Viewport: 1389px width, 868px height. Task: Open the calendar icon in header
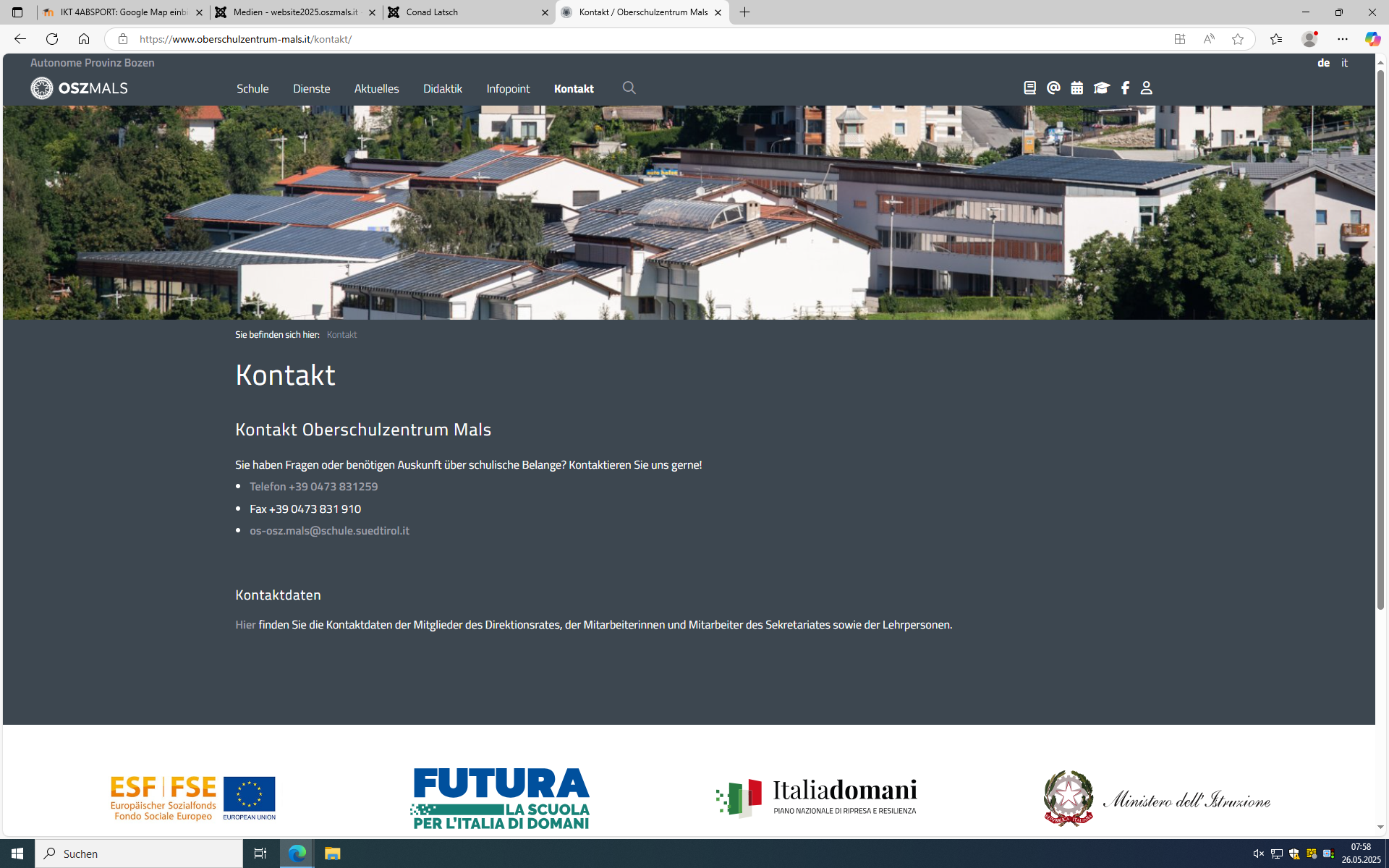1077,88
